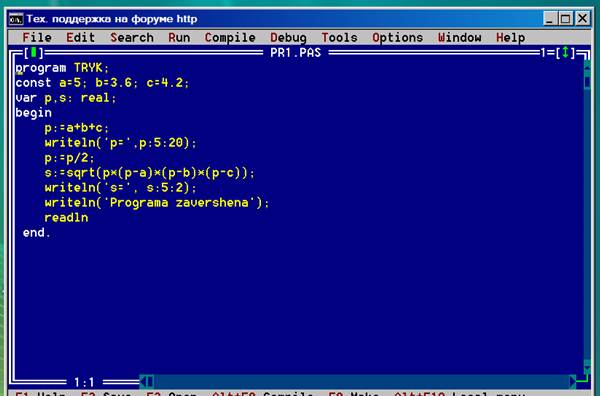Open the Tools menu
600x396 pixels.
(x=339, y=37)
